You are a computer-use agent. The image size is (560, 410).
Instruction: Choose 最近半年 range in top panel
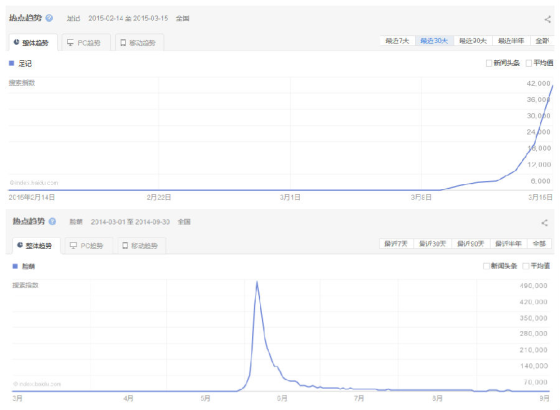tap(511, 41)
